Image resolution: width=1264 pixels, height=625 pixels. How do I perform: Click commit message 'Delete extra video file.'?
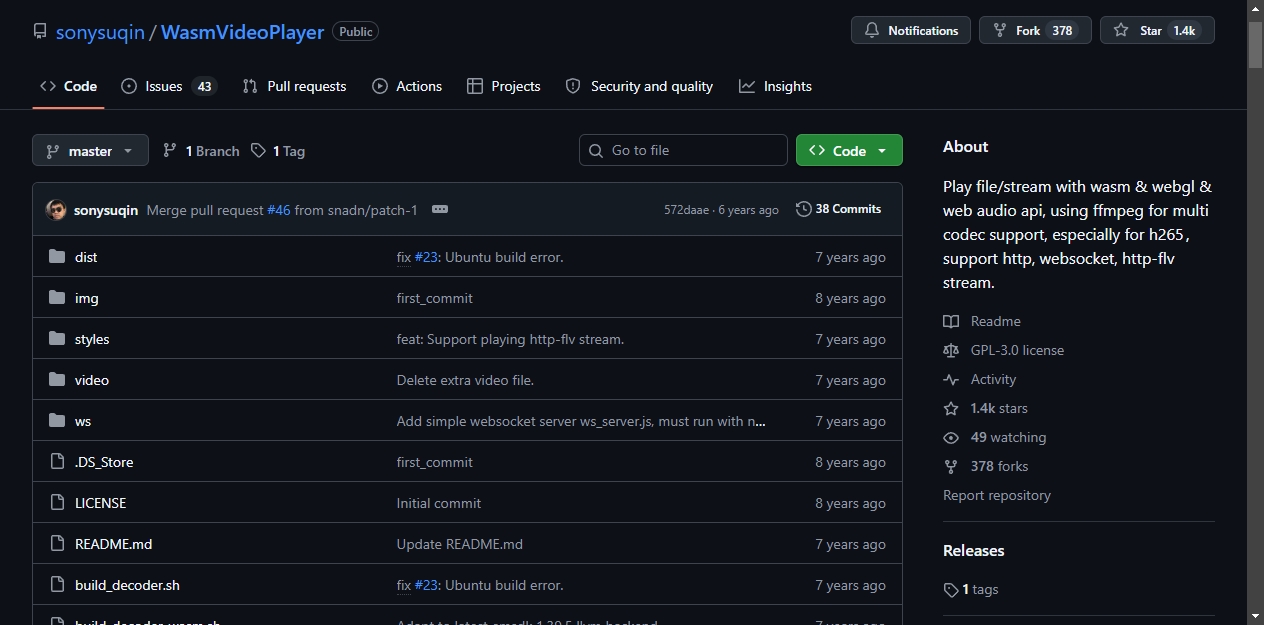click(465, 380)
